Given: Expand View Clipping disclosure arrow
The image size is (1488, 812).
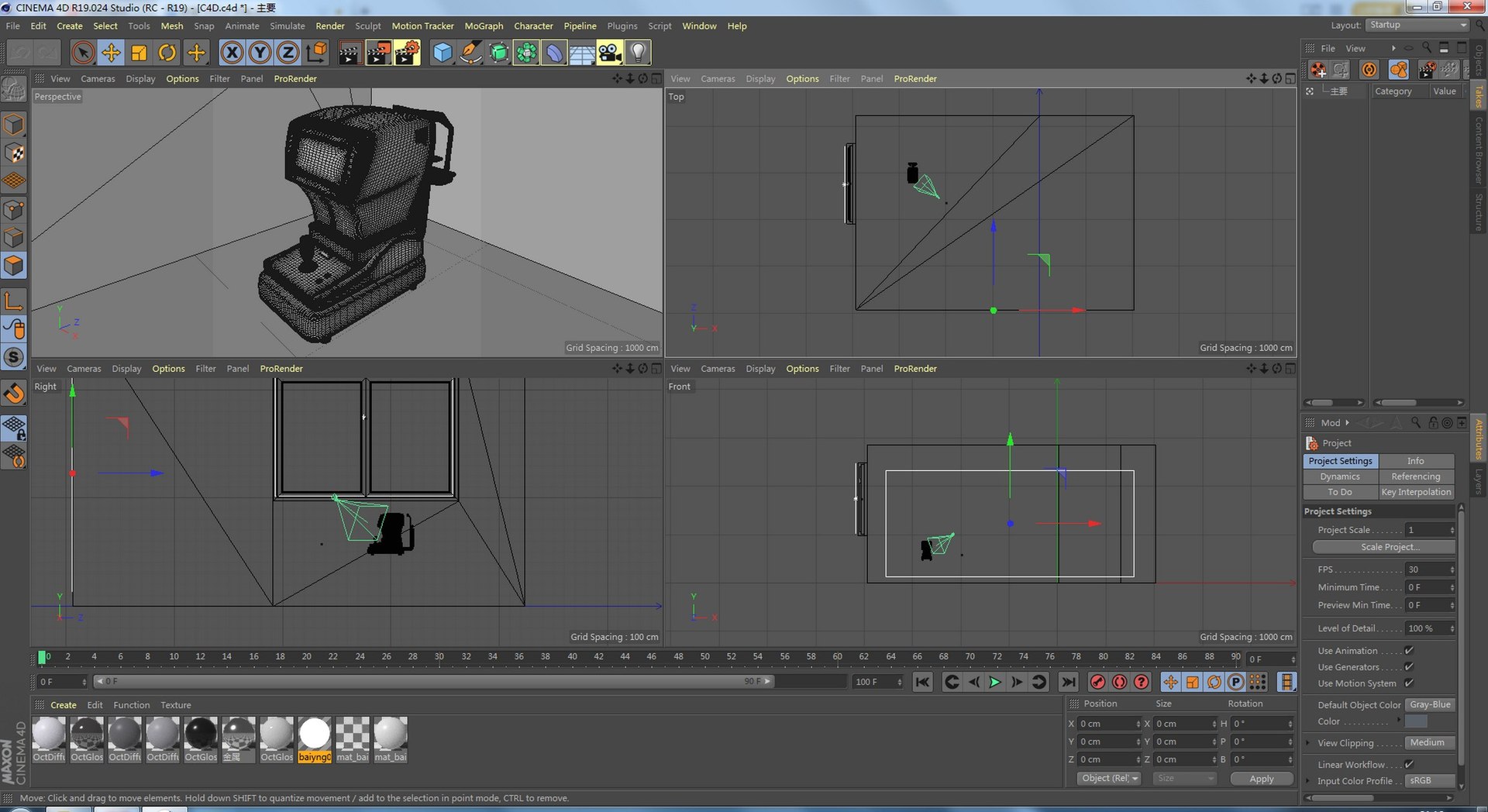Looking at the screenshot, I should [x=1308, y=743].
